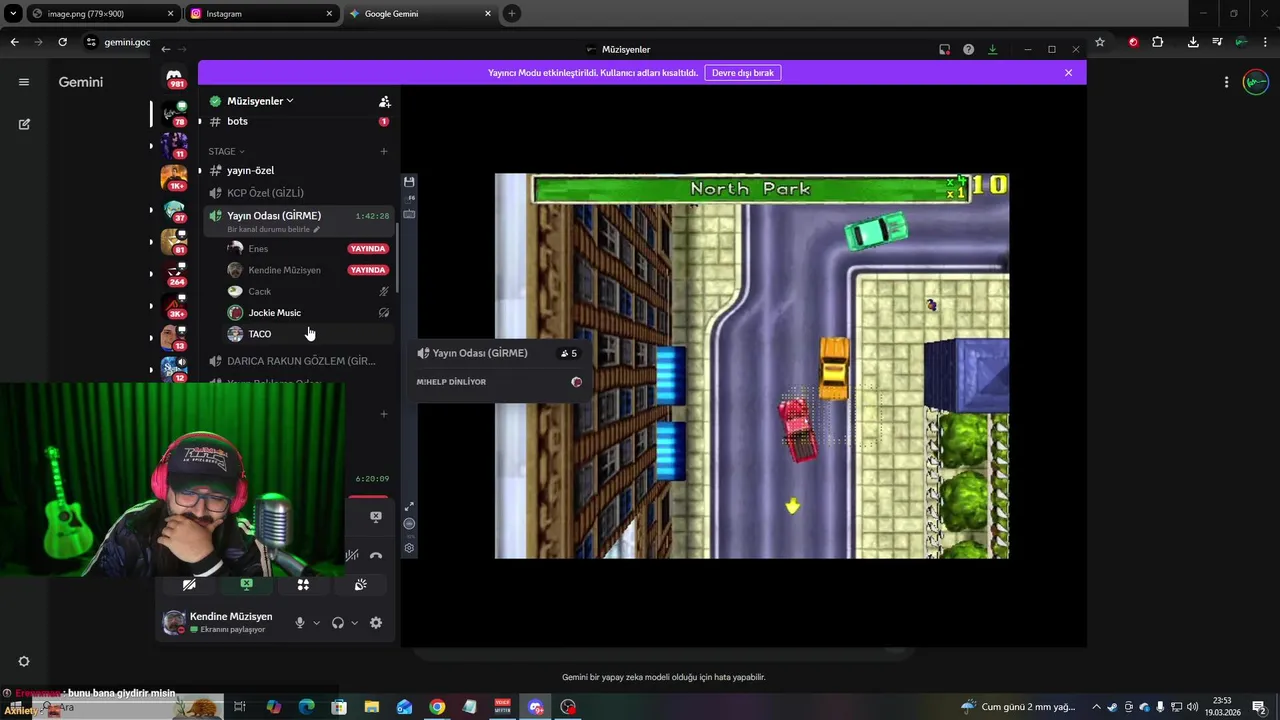
Task: Show hidden system tray icons chevron
Action: click(x=1096, y=707)
